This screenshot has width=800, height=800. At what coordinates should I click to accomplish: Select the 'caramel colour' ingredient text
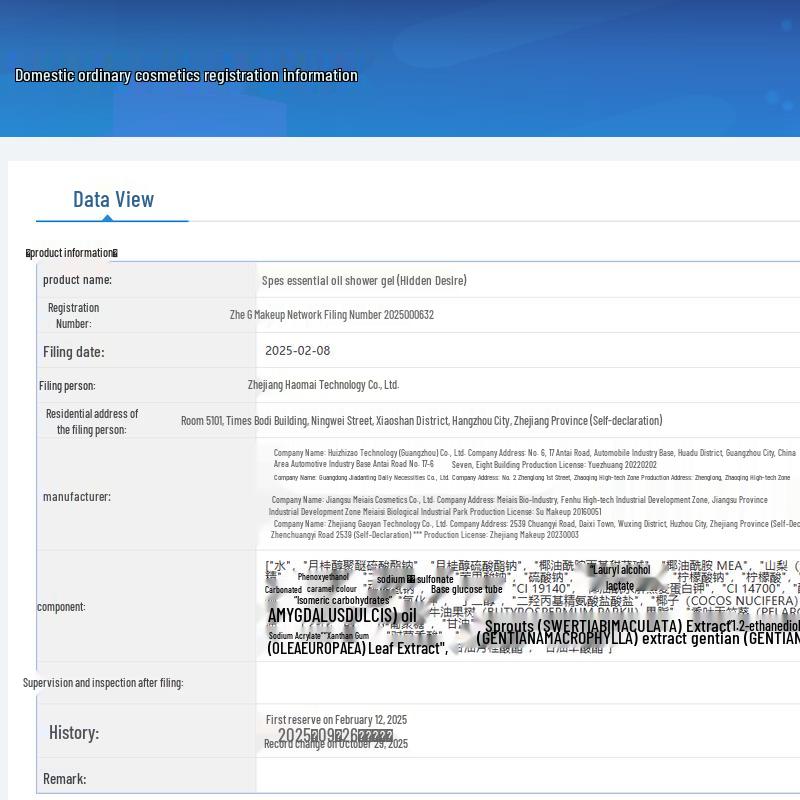332,589
